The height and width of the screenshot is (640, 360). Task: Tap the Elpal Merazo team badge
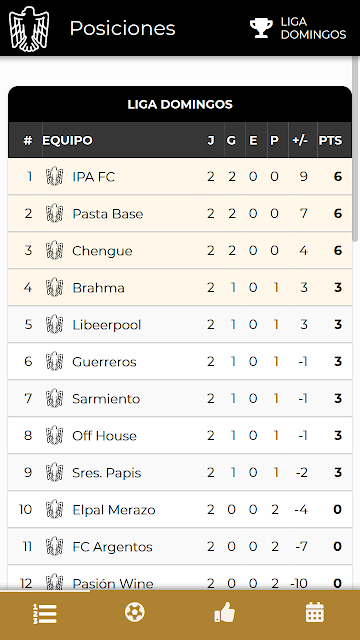(x=54, y=510)
